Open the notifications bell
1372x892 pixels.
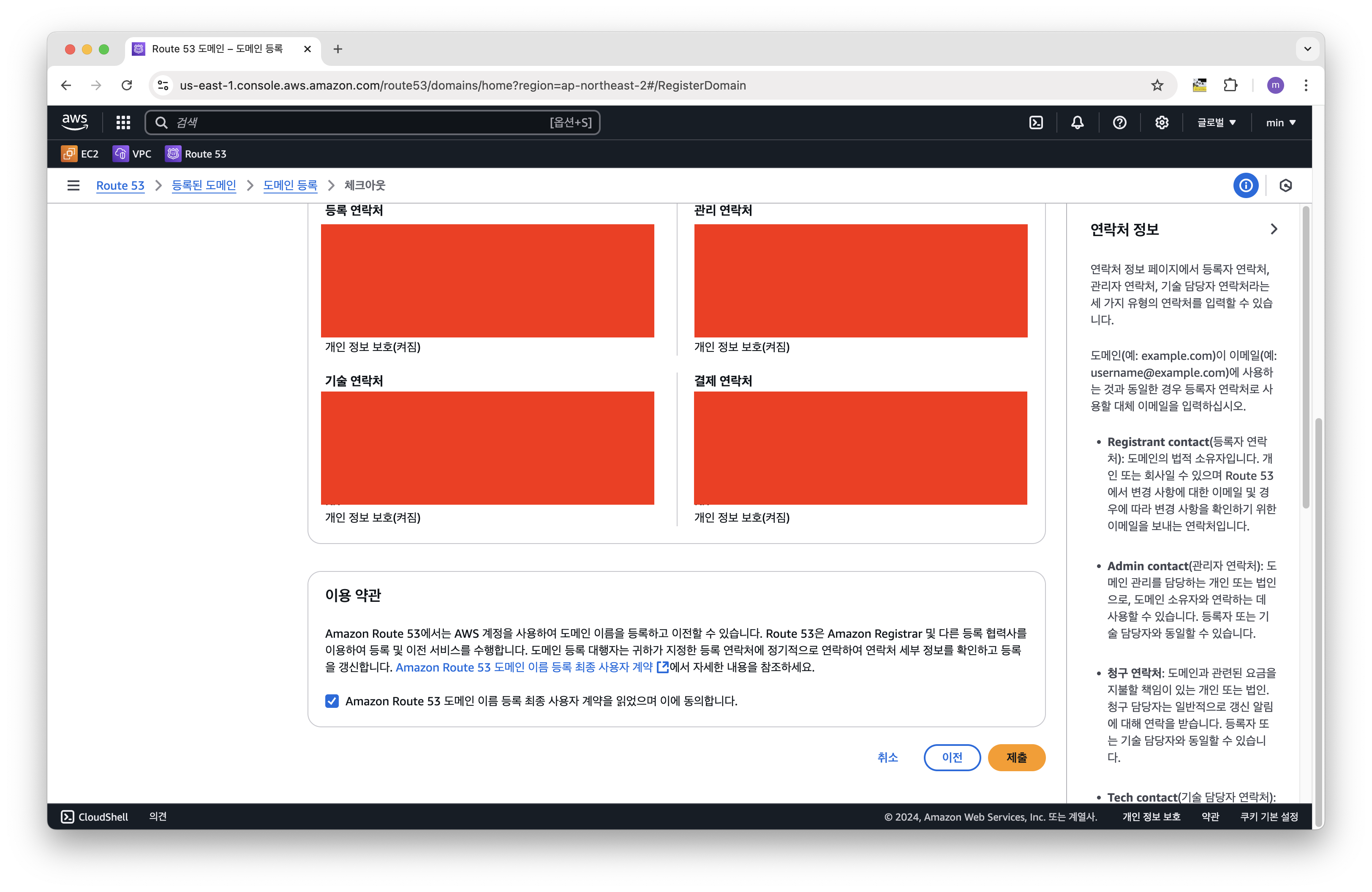click(1077, 122)
